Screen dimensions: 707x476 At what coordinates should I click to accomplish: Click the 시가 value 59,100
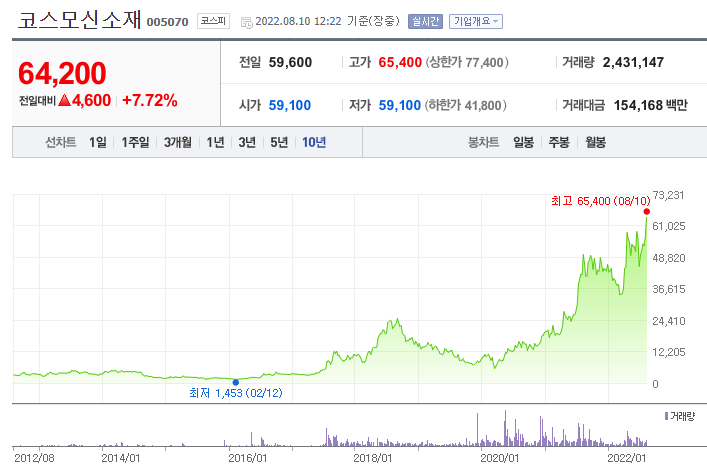[x=290, y=105]
